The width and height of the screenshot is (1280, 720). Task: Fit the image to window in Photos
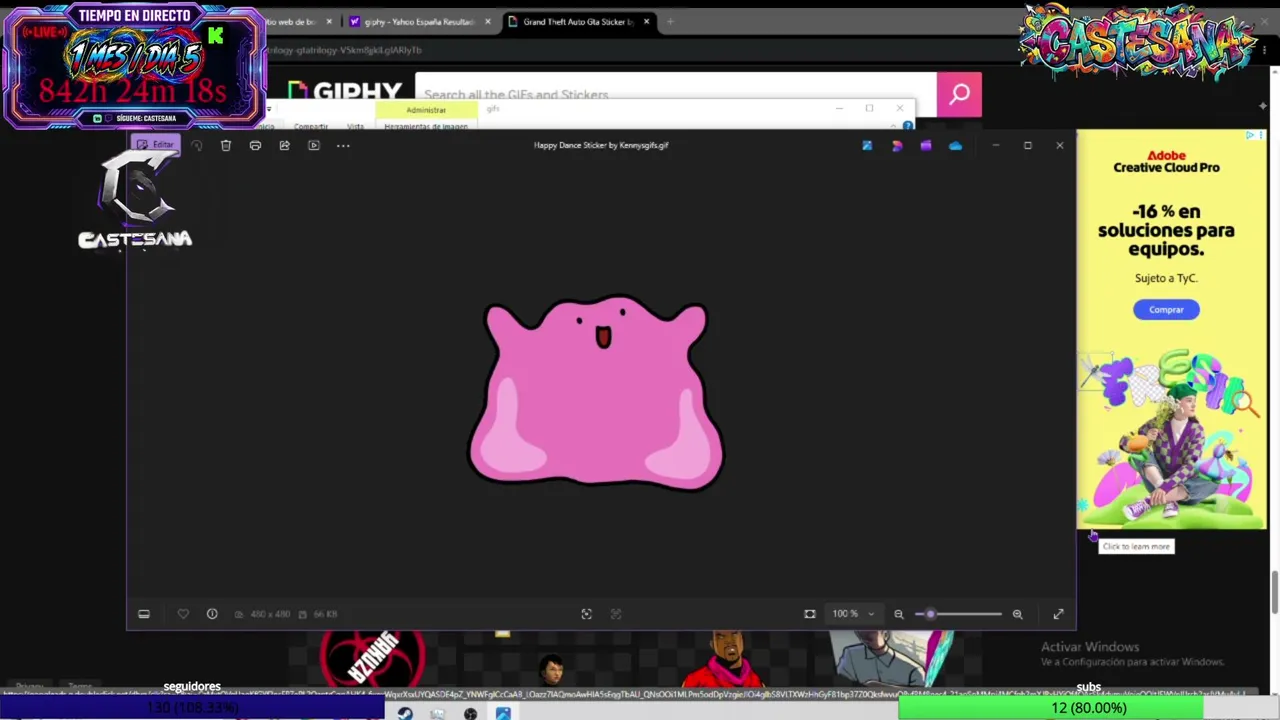(810, 614)
